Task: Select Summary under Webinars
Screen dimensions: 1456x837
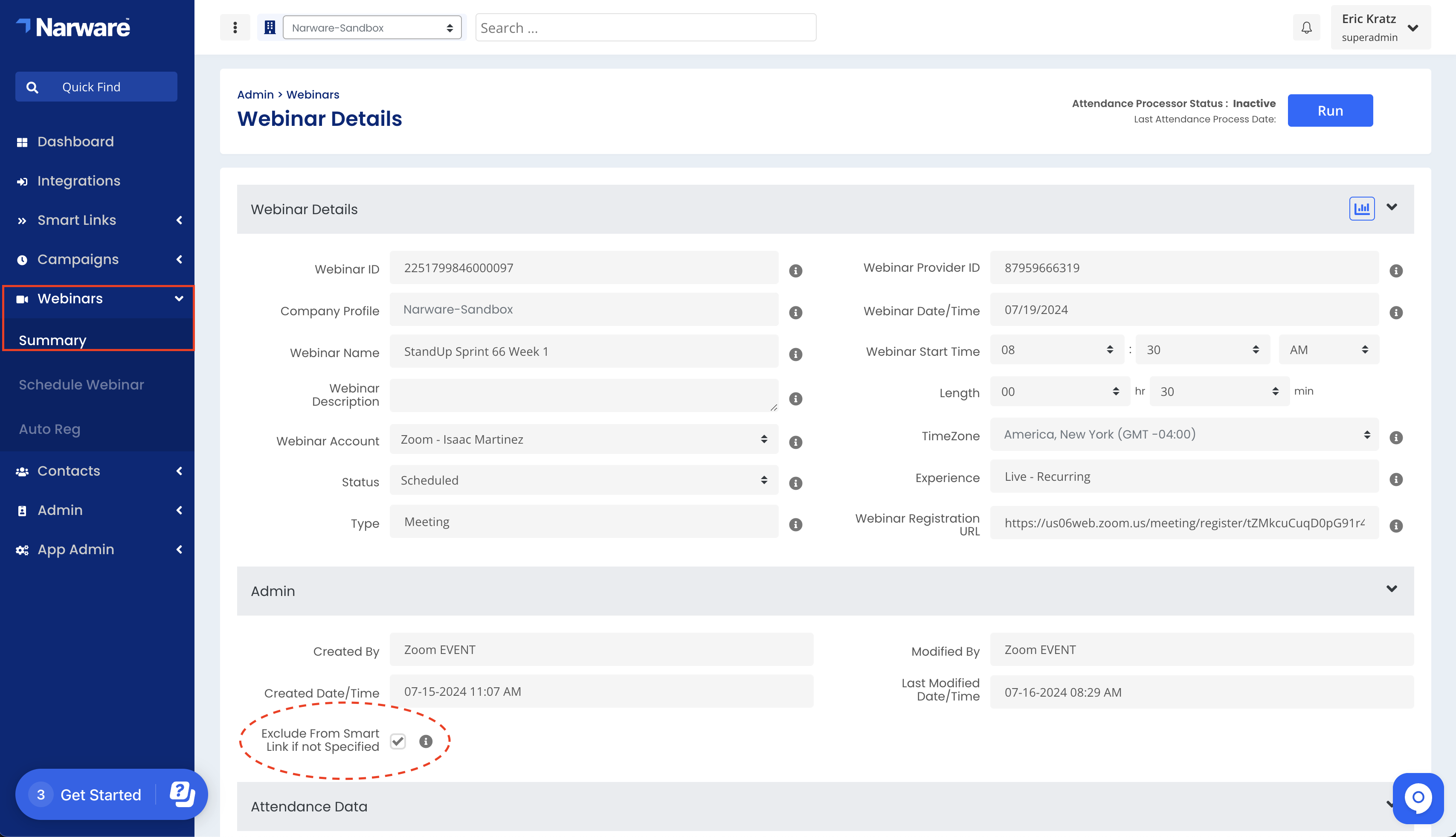Action: (x=52, y=340)
